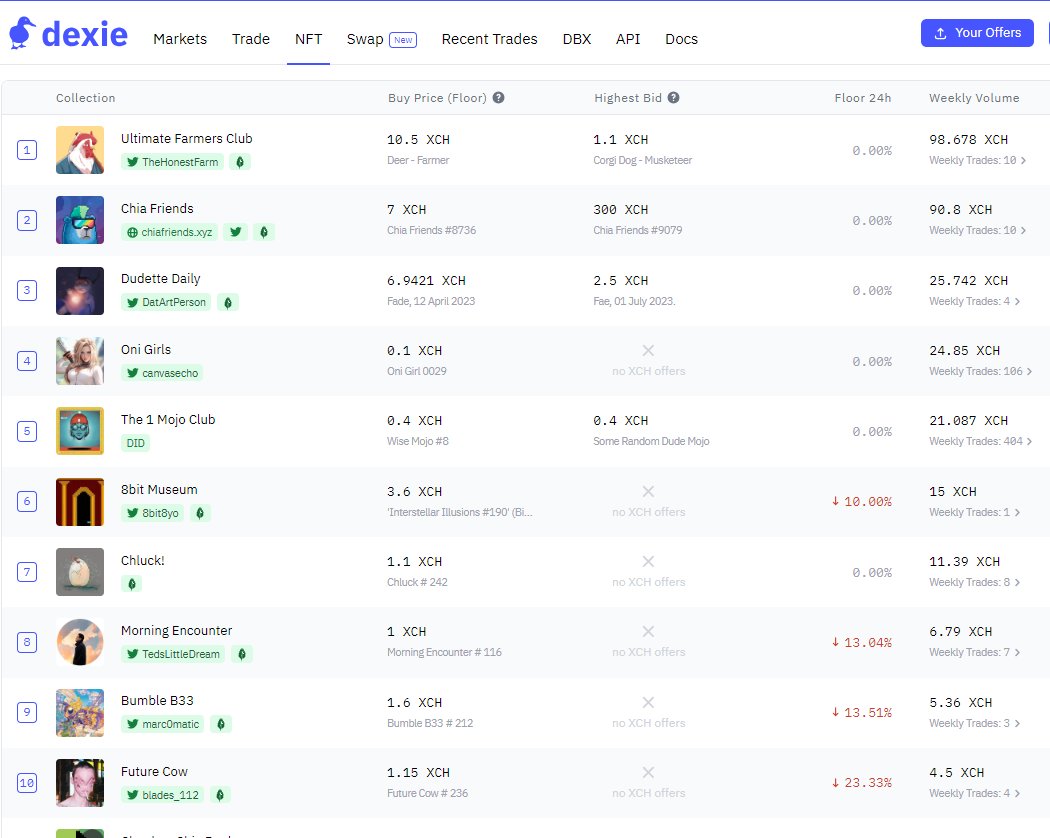Image resolution: width=1050 pixels, height=838 pixels.
Task: Open TheHonestFarm Twitter badge
Action: (x=172, y=161)
